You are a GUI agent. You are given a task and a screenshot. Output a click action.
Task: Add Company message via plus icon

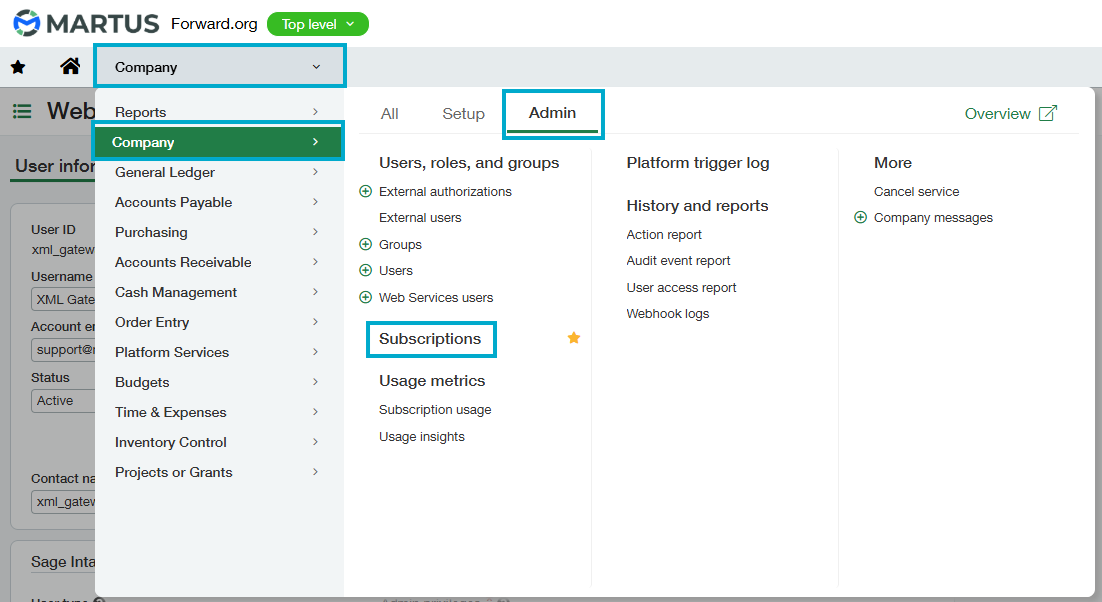860,218
